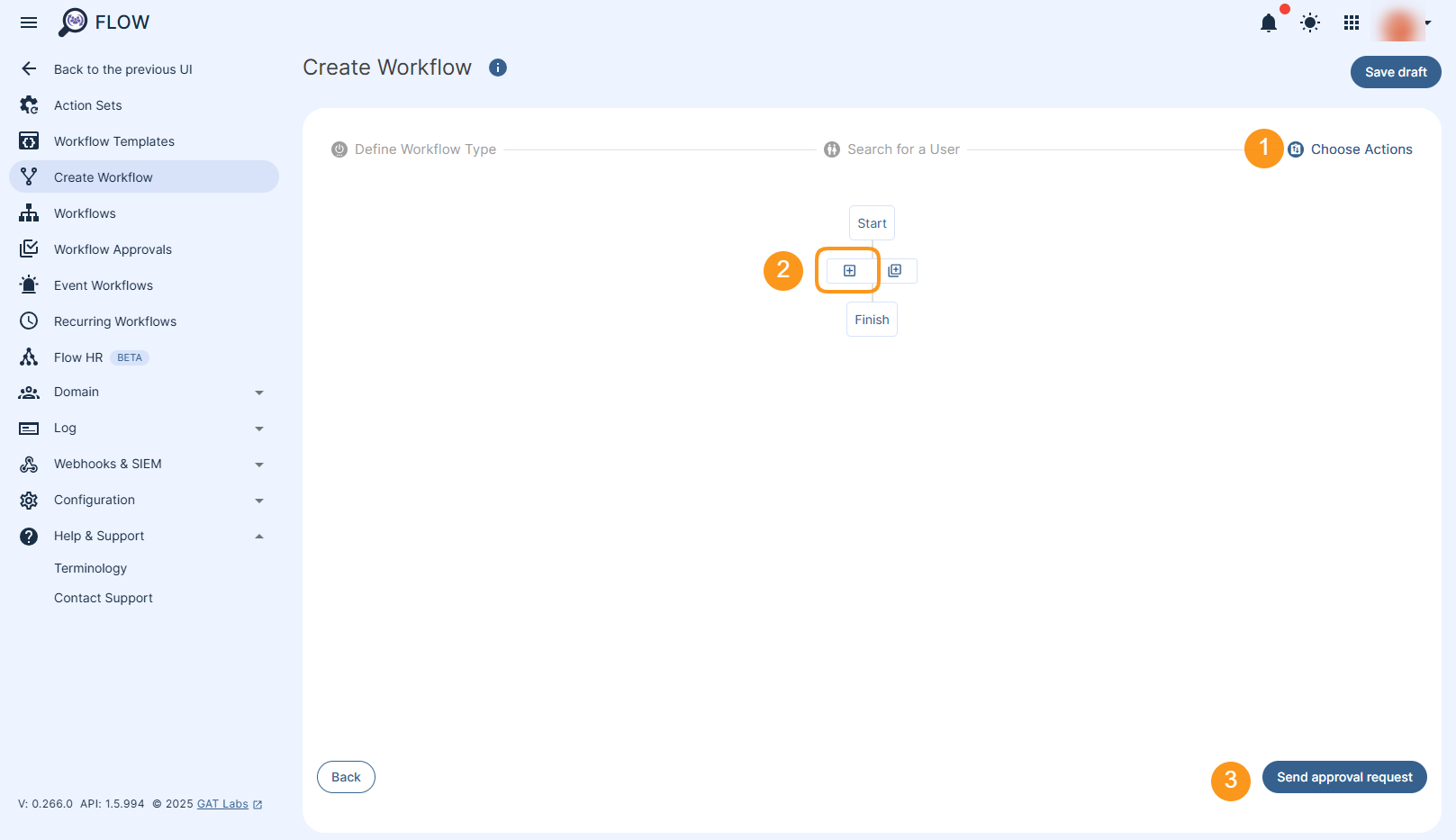Click the Start node in the workflow

tap(871, 222)
